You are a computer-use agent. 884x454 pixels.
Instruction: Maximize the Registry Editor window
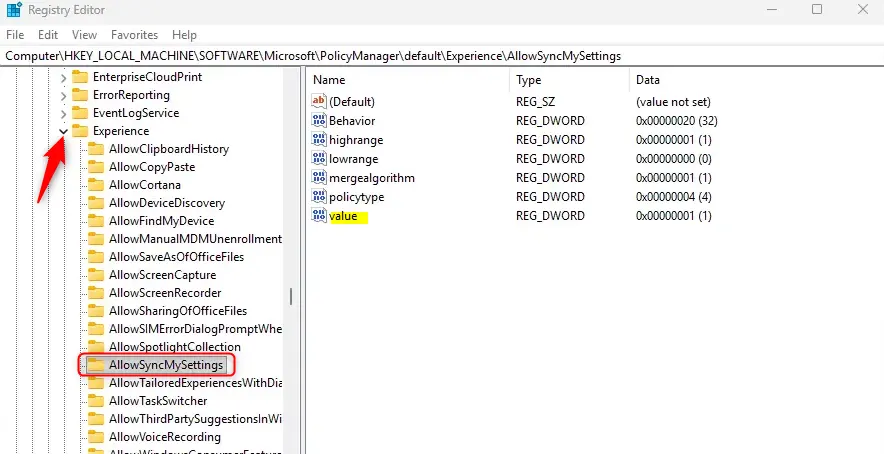[816, 9]
